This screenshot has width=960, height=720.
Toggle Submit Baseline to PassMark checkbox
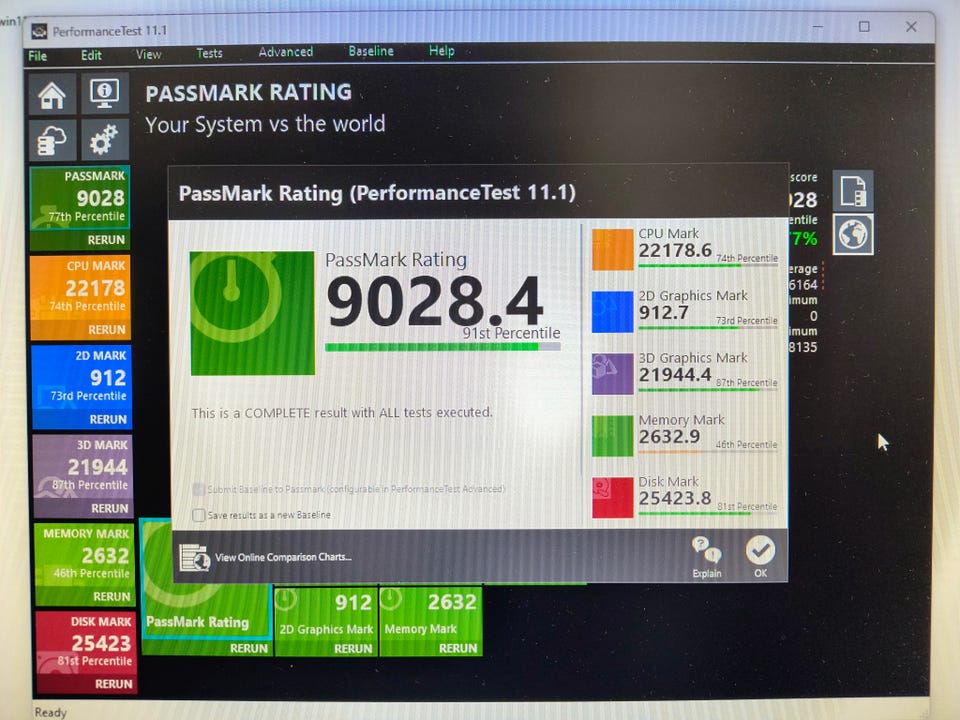(x=198, y=489)
